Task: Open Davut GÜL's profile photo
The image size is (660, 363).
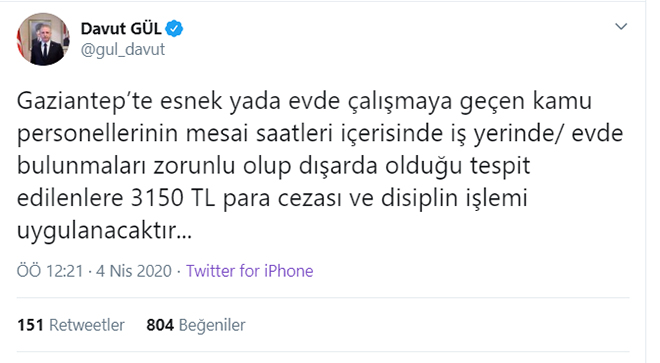Action: pyautogui.click(x=43, y=39)
